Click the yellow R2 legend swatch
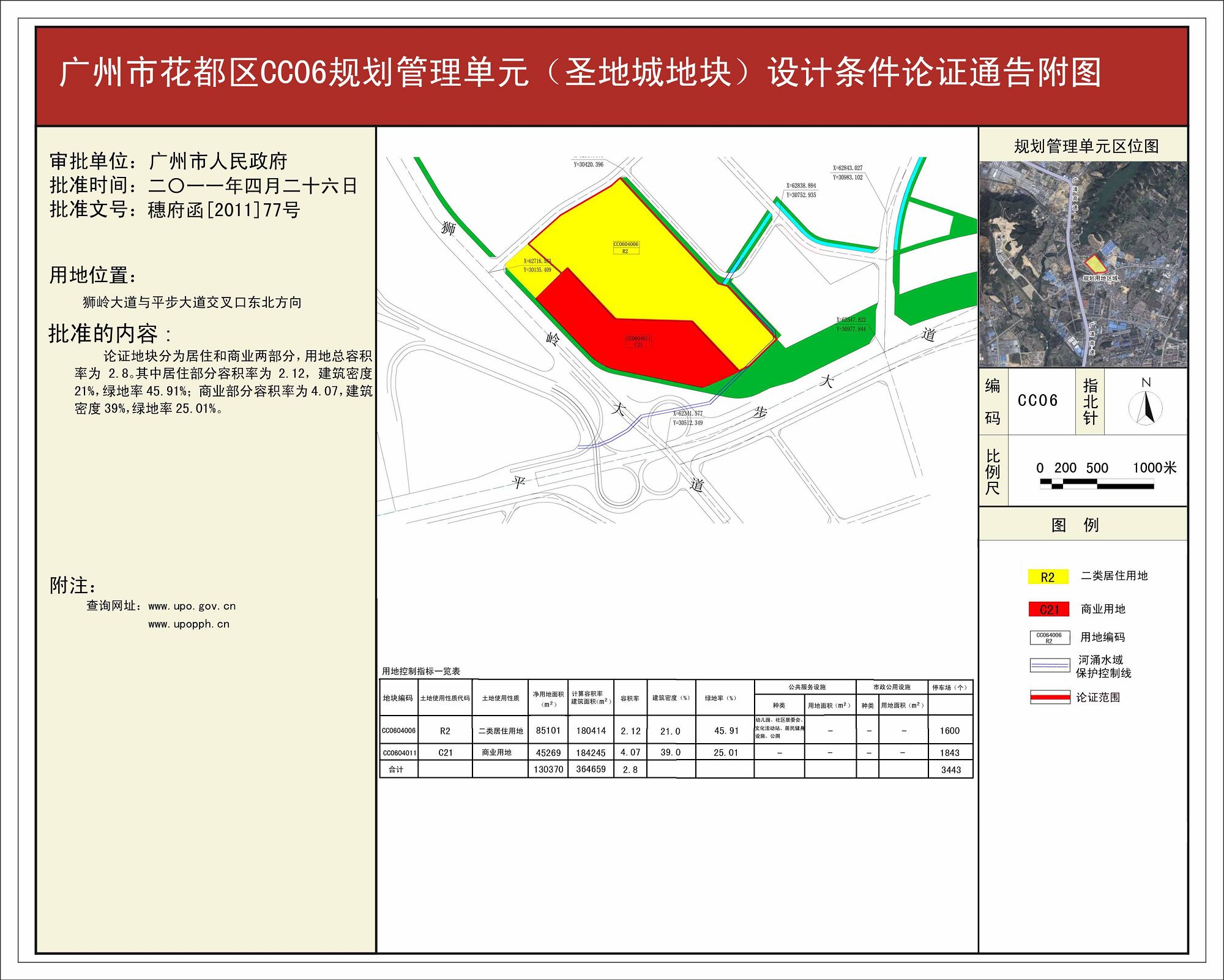This screenshot has height=980, width=1224. pyautogui.click(x=1048, y=577)
